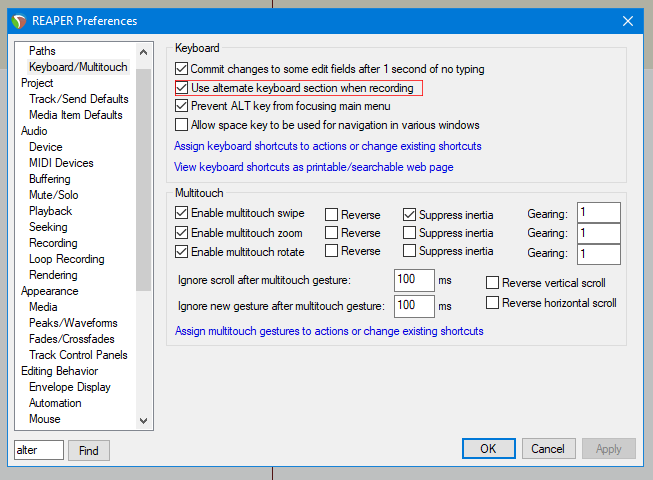Screen dimensions: 653x480
Task: Select 'MIDI Devices' in the category tree
Action: click(61, 163)
